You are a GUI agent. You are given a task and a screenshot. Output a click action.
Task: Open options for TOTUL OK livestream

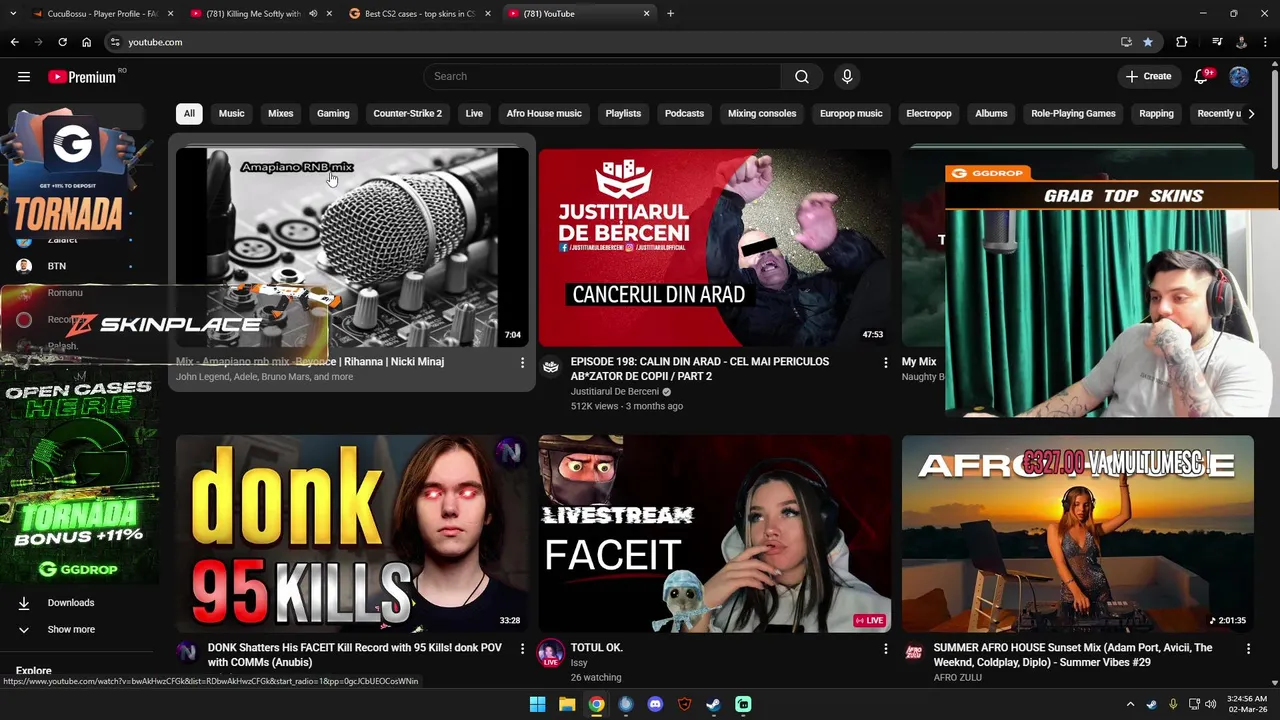point(885,649)
